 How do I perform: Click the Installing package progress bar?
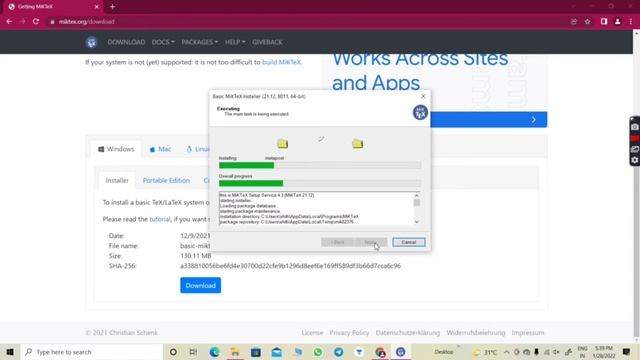click(320, 165)
